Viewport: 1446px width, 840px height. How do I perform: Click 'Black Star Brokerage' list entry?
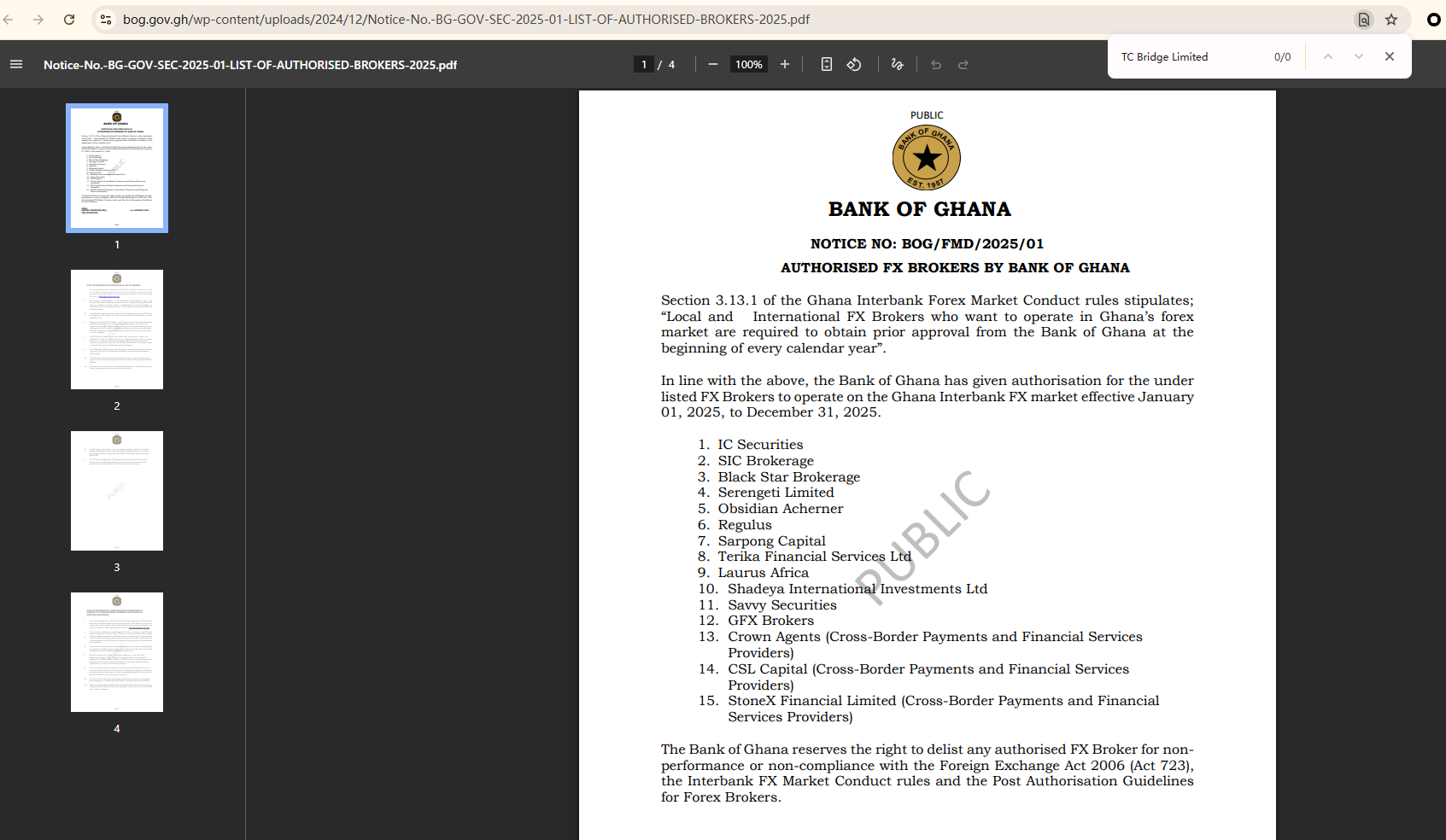[788, 477]
